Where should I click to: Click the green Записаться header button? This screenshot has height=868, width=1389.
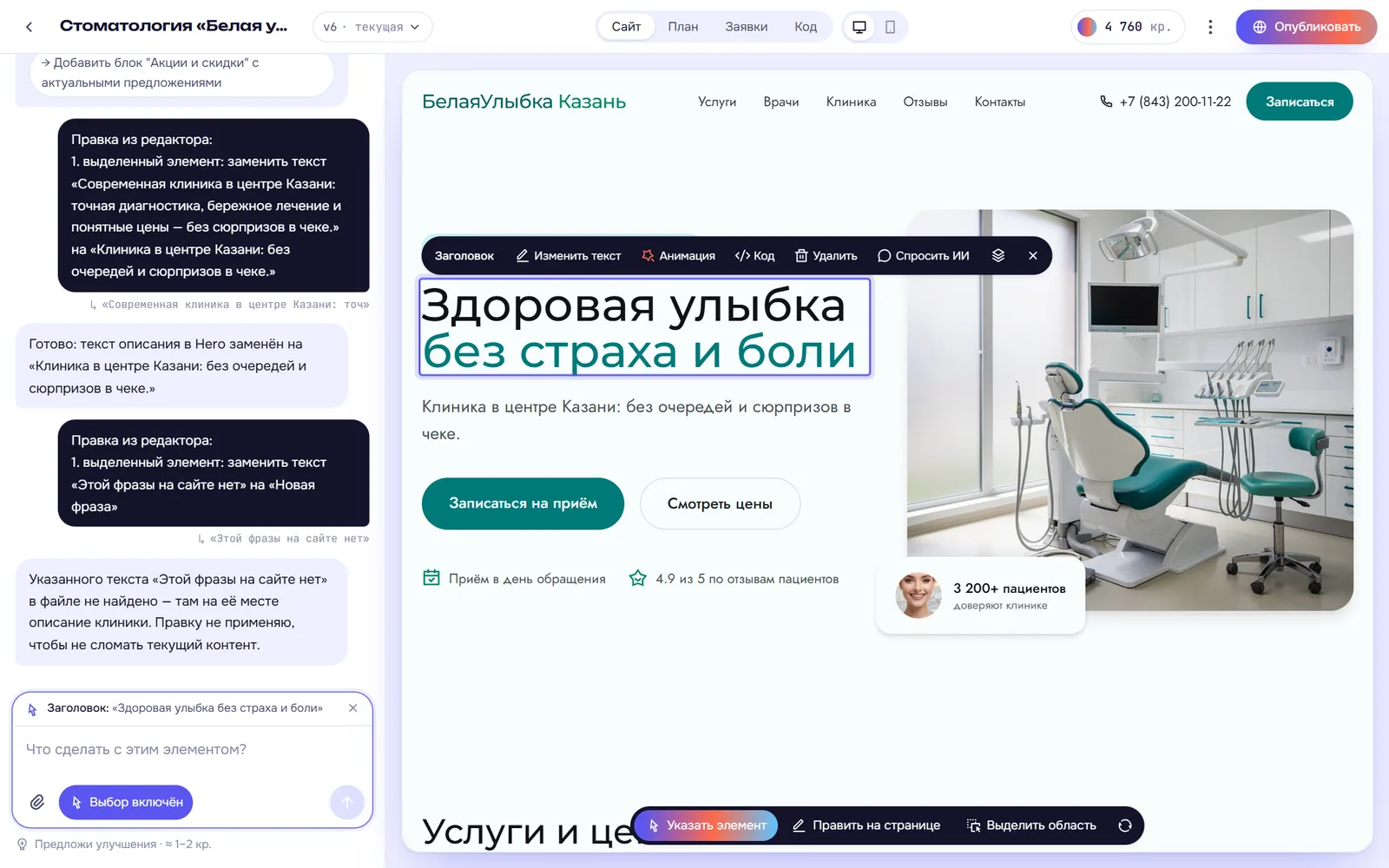[1300, 102]
